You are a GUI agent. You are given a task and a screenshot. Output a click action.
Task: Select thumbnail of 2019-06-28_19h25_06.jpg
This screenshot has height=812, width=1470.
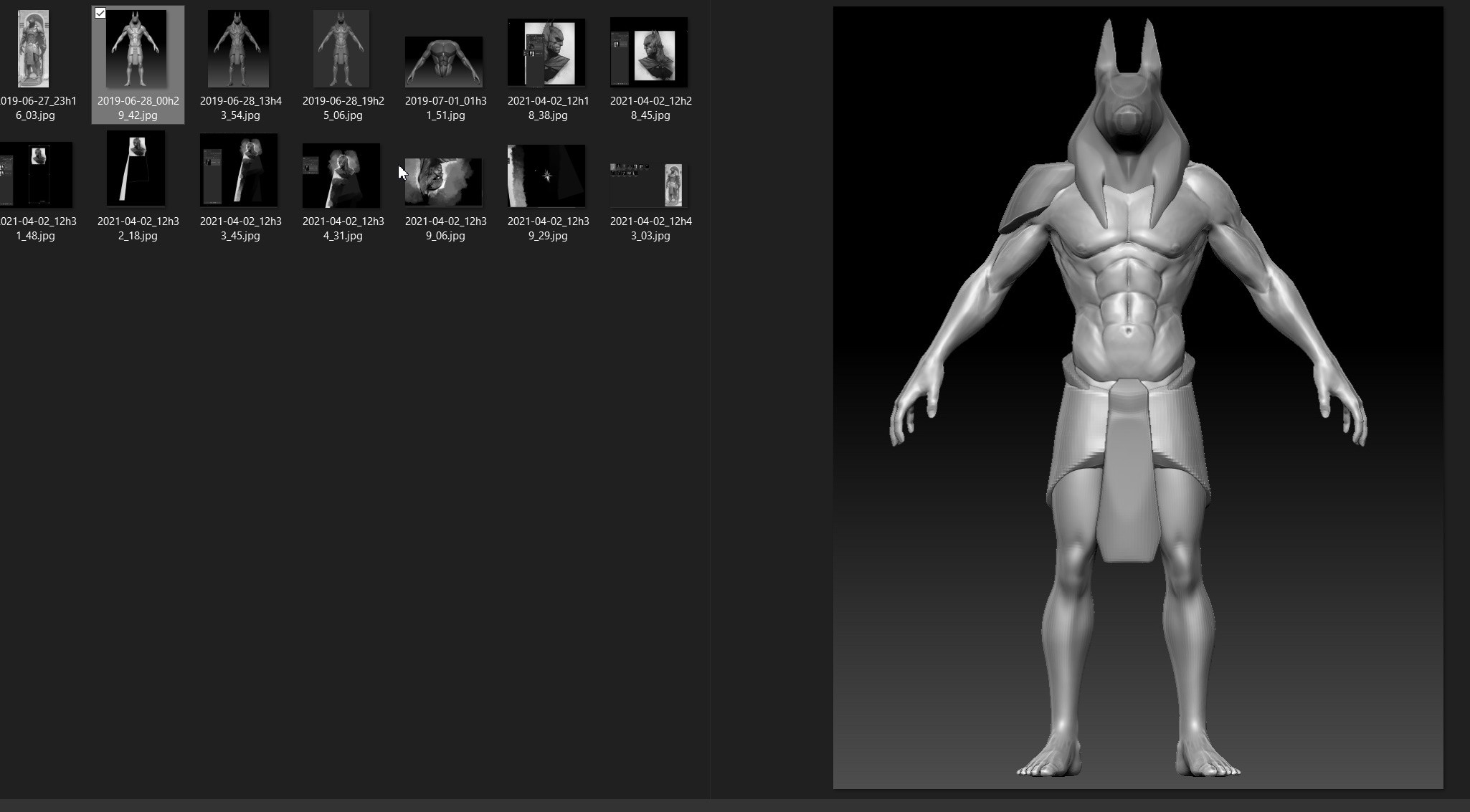tap(341, 49)
